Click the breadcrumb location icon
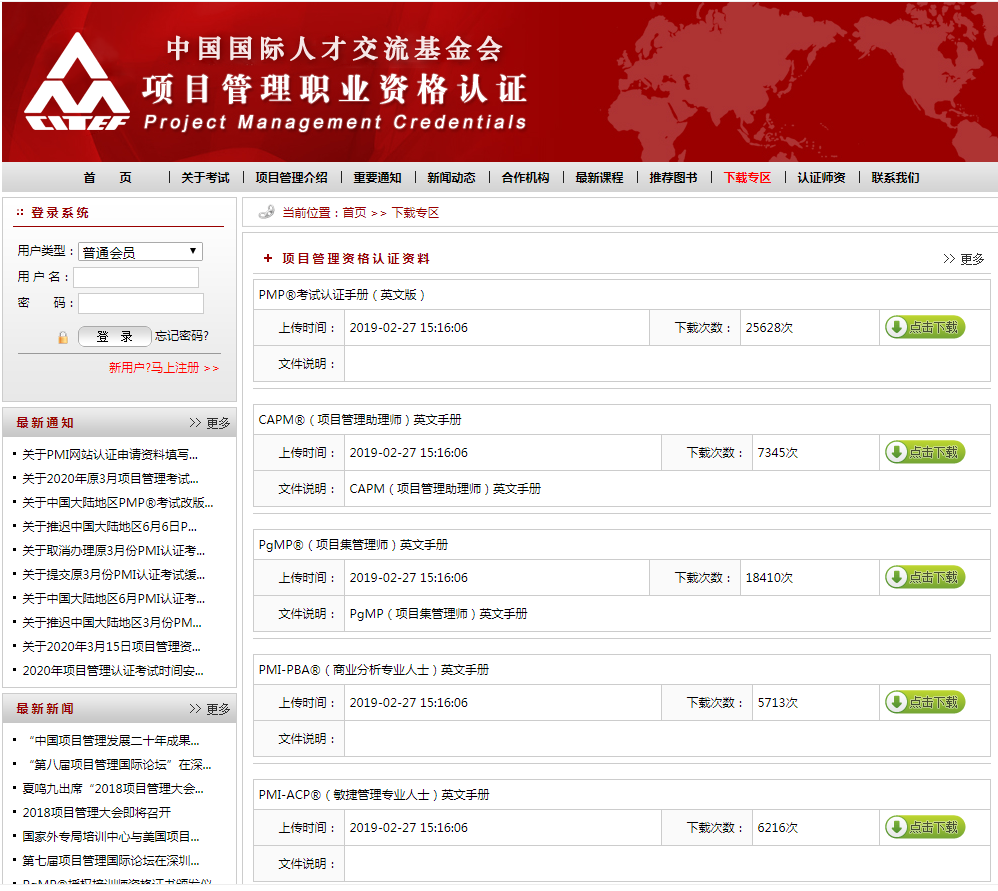This screenshot has height=891, width=998. click(267, 212)
